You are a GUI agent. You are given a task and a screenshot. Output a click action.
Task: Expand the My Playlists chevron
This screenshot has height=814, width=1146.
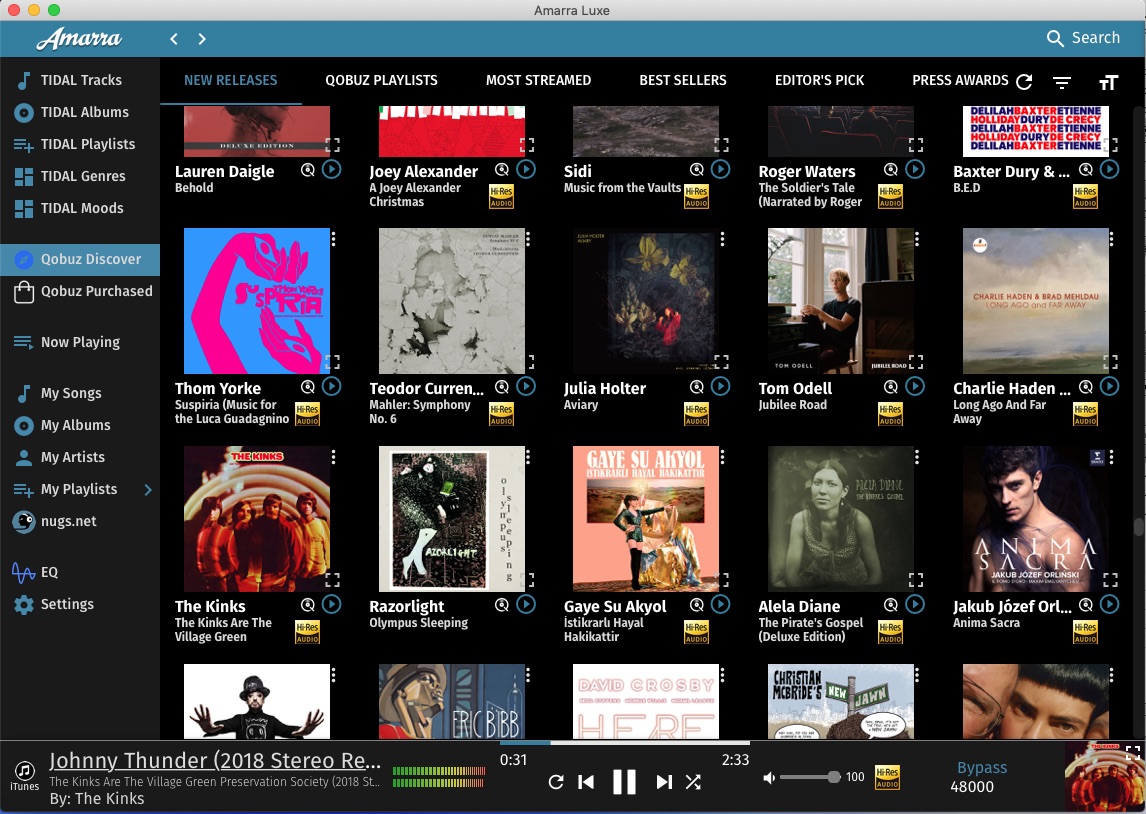148,490
